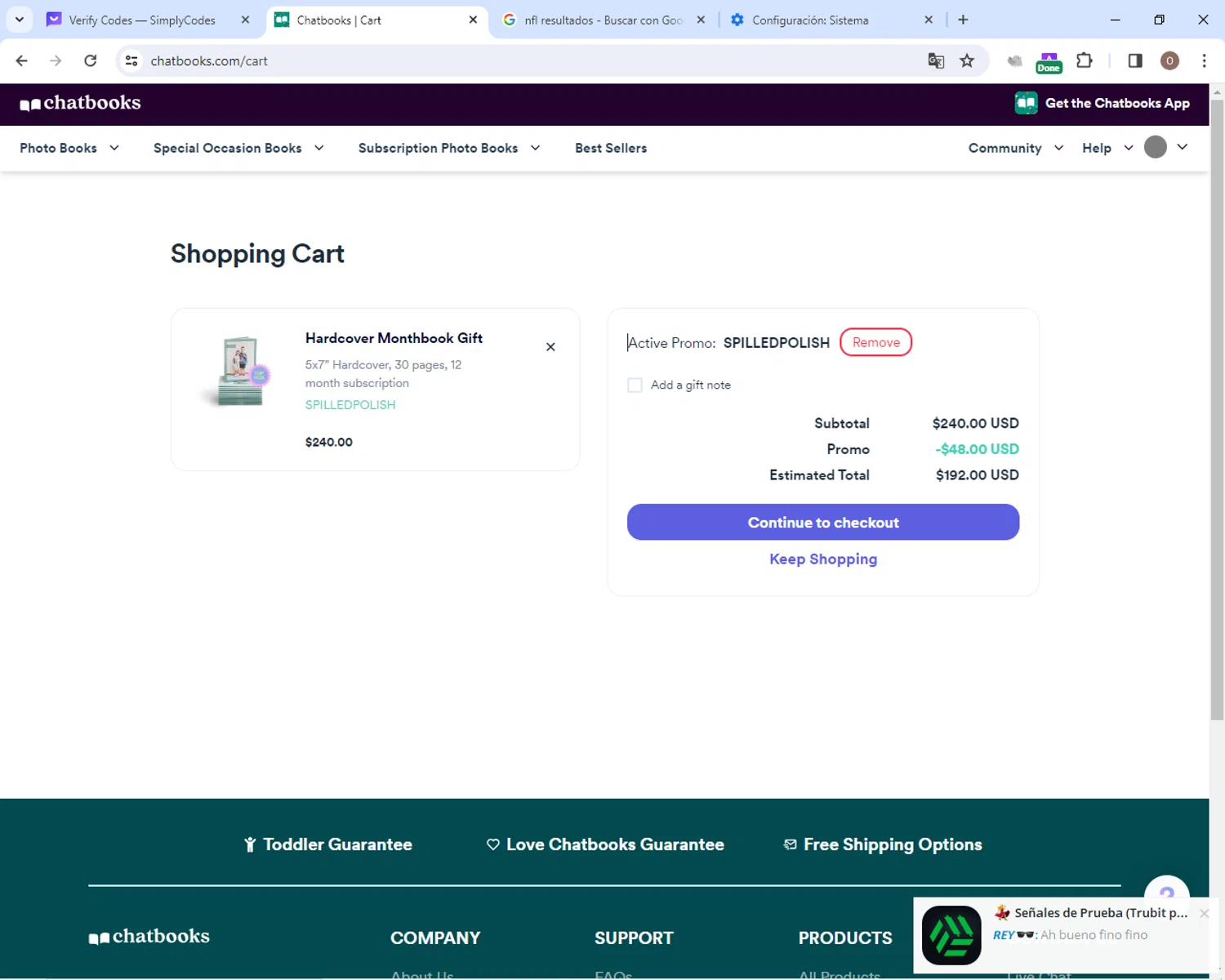The width and height of the screenshot is (1225, 980).
Task: Switch to Configuración: Sistema tab
Action: pyautogui.click(x=830, y=20)
